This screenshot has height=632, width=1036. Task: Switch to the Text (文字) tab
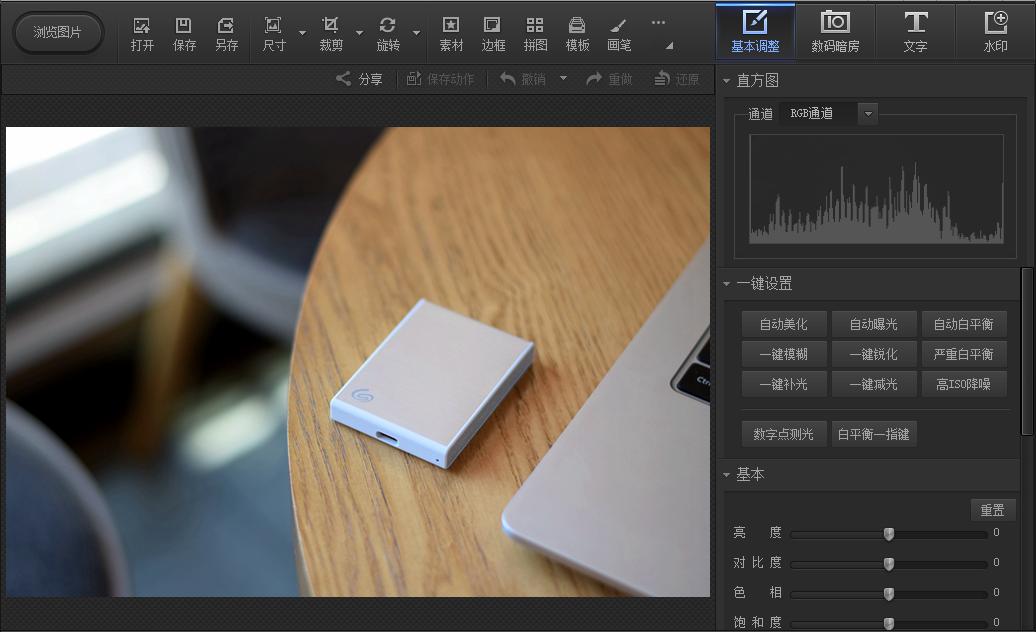pyautogui.click(x=915, y=32)
